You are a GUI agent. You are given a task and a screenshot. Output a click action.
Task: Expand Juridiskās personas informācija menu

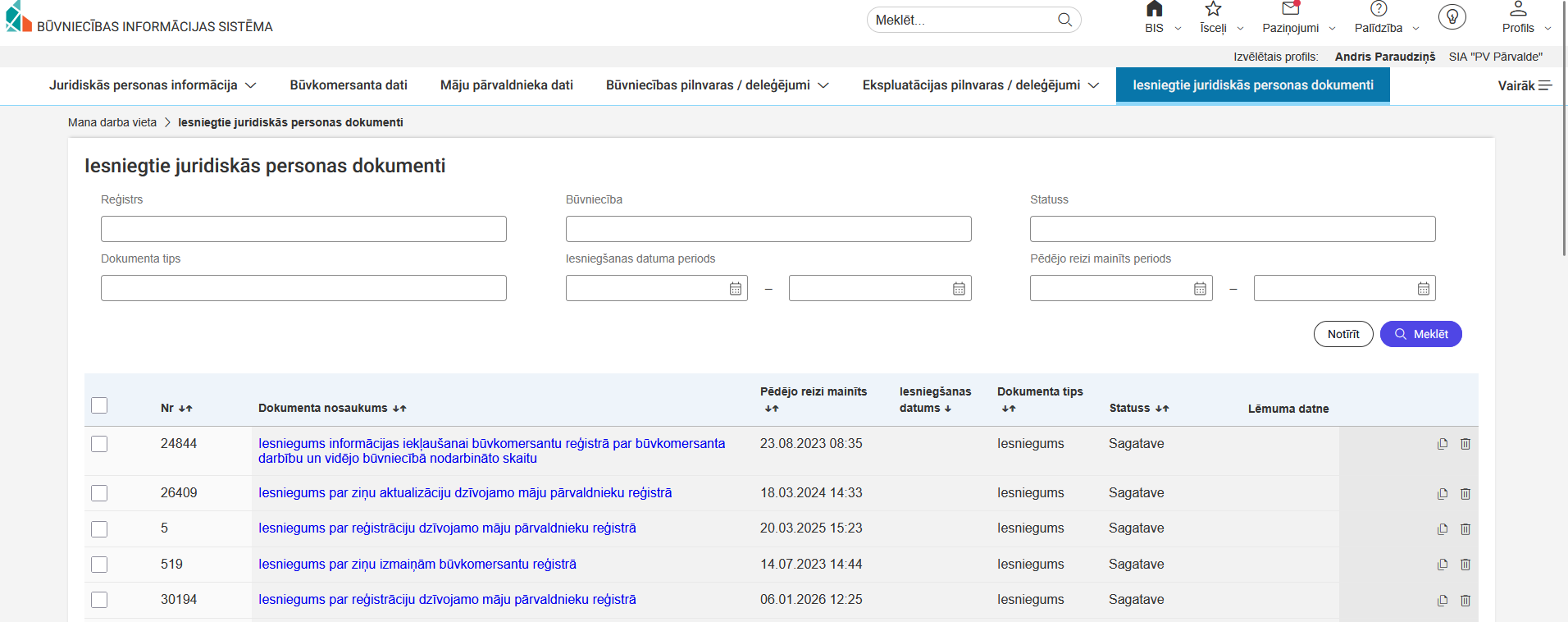click(153, 85)
